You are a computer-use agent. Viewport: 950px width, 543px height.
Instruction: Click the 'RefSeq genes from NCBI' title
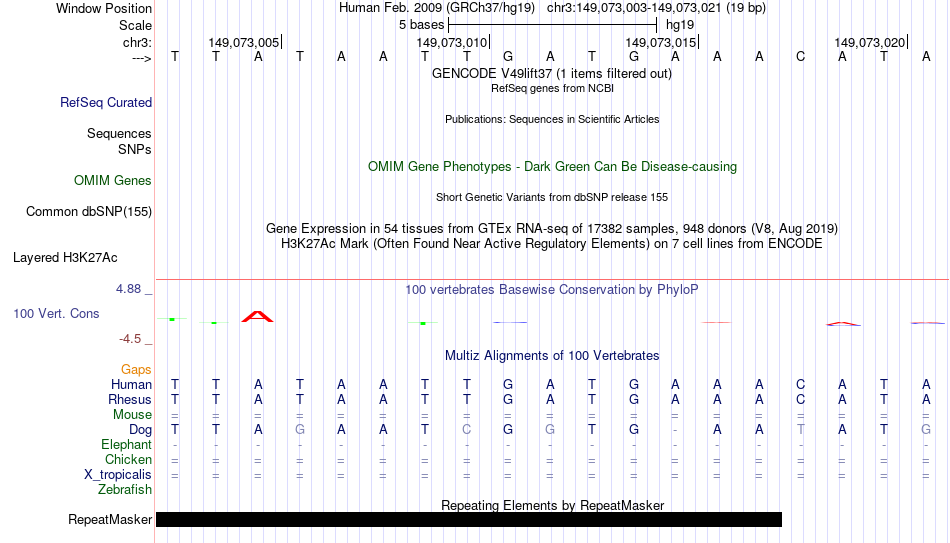pyautogui.click(x=552, y=88)
